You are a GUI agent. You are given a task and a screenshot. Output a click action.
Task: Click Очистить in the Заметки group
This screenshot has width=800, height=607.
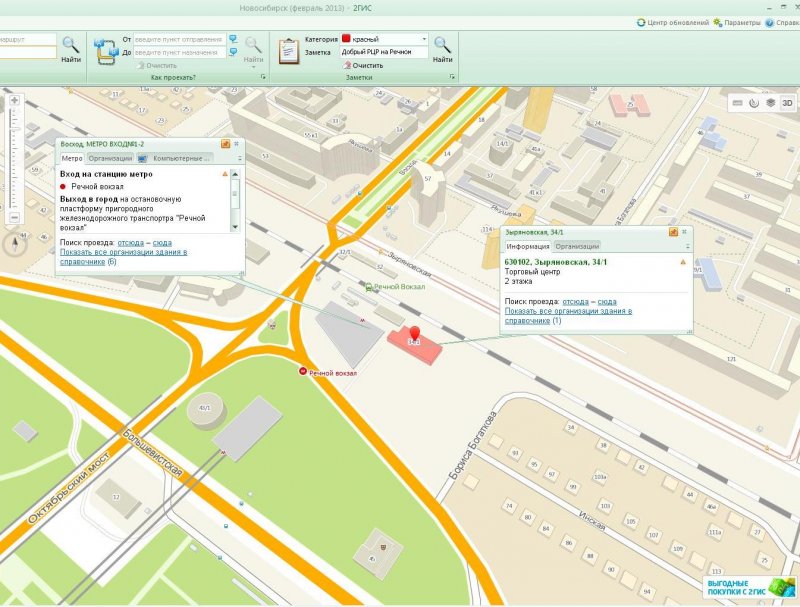(x=363, y=65)
